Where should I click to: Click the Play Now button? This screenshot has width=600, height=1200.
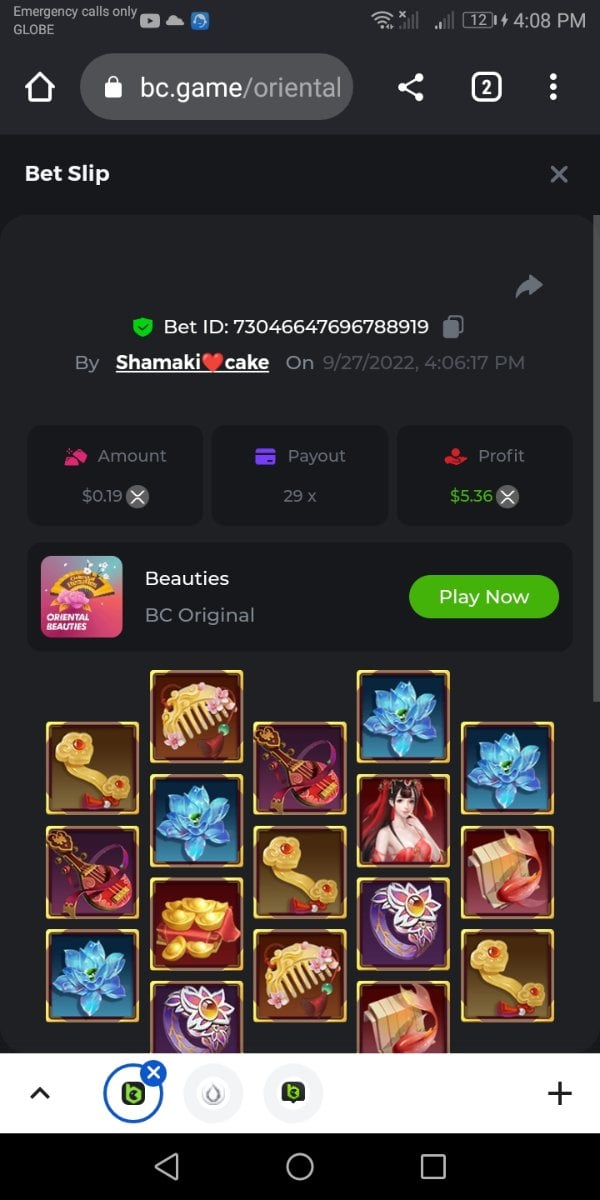(x=484, y=597)
